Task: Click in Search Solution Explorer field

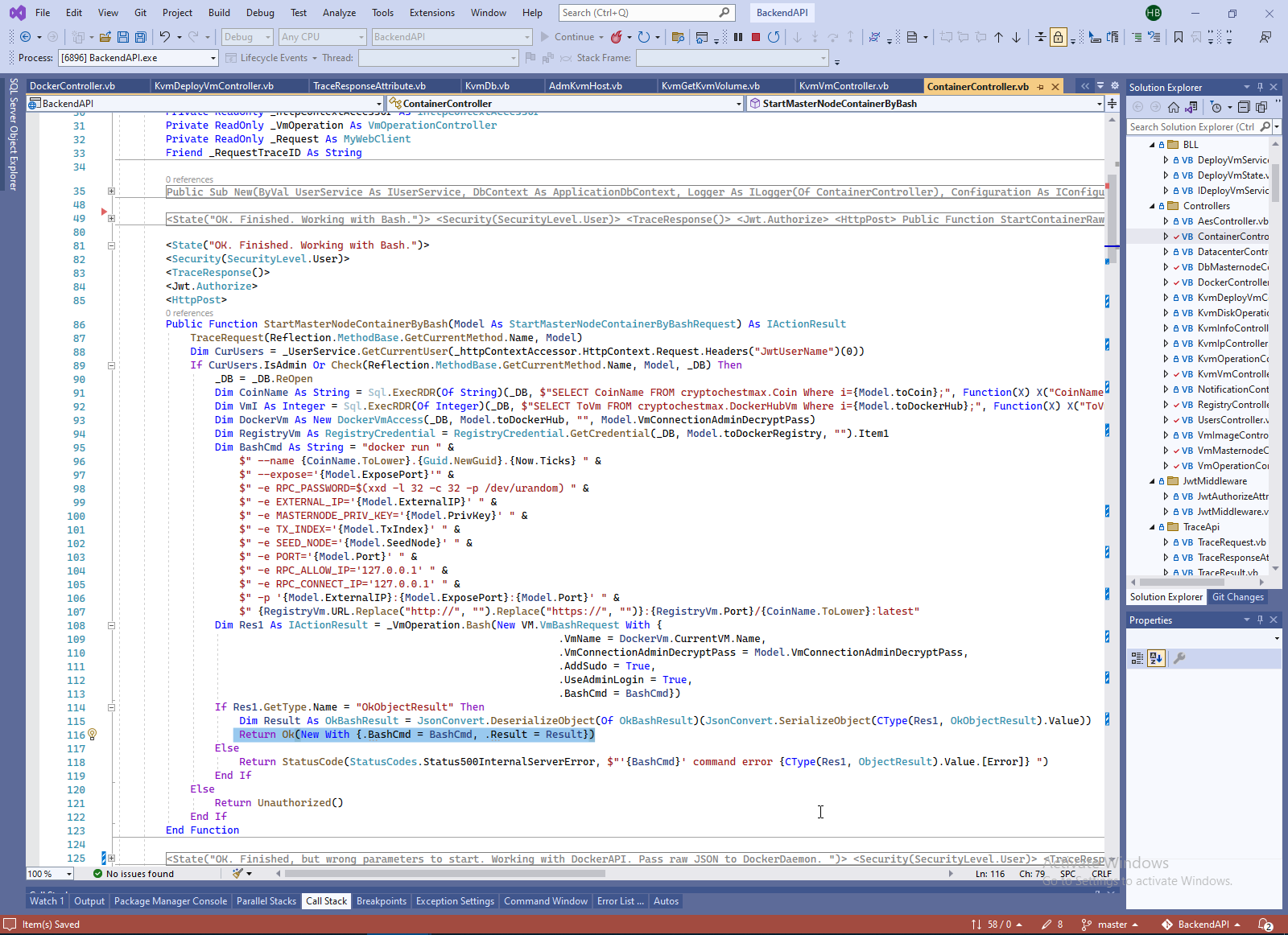Action: click(x=1193, y=127)
